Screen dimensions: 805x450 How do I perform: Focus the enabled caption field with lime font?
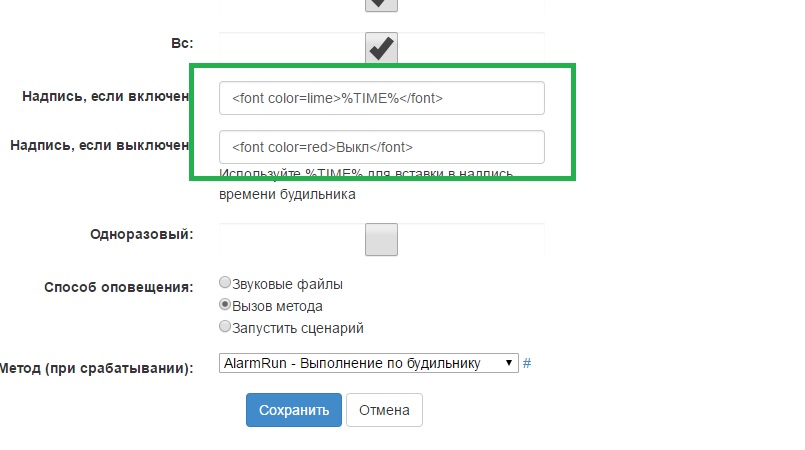[381, 98]
